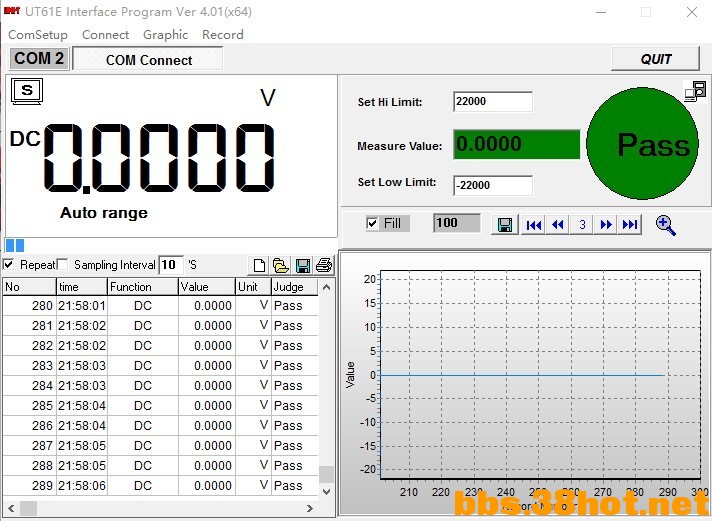
Task: Close the UT61E window
Action: point(692,12)
